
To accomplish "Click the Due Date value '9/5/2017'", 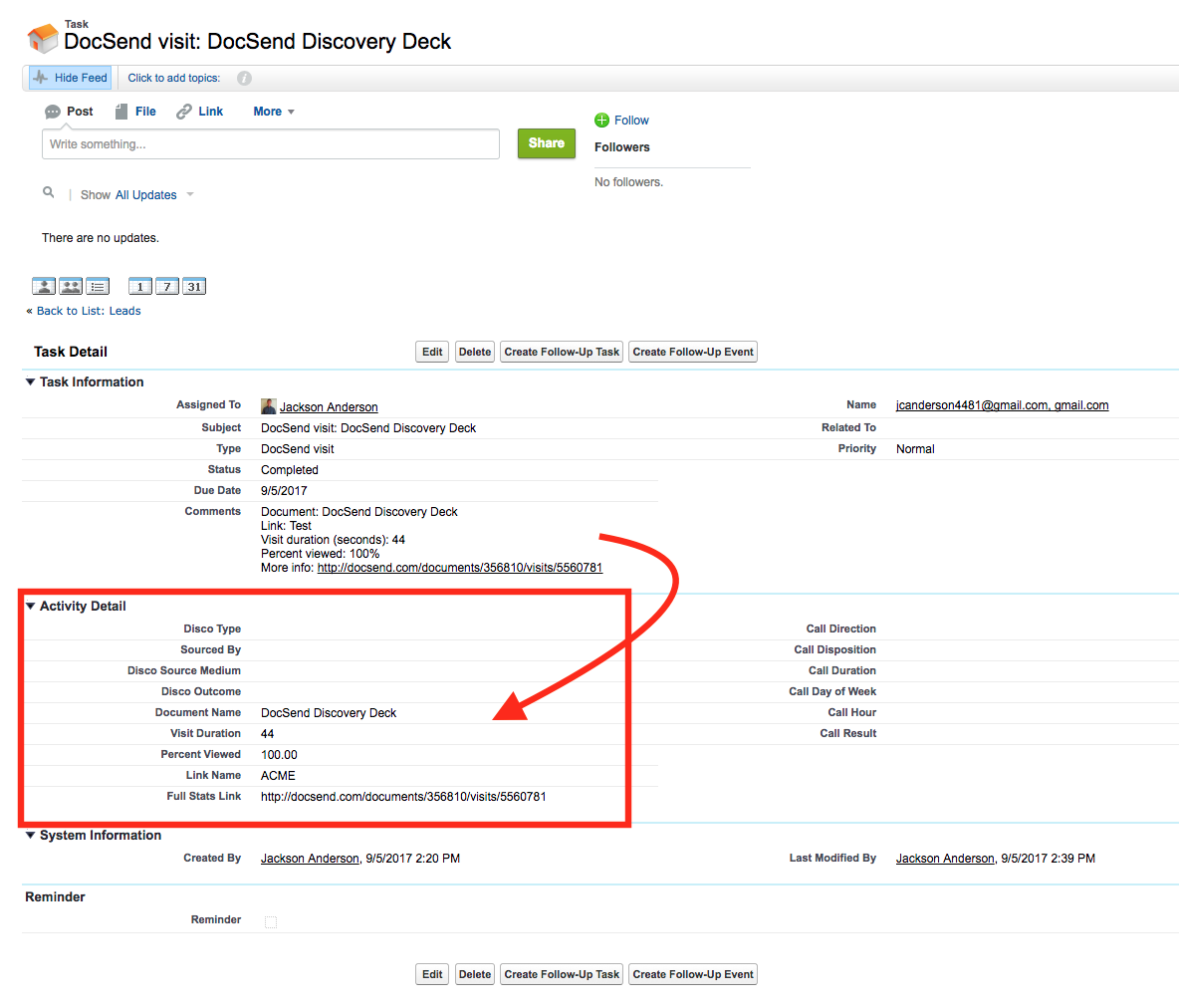I will [x=284, y=491].
